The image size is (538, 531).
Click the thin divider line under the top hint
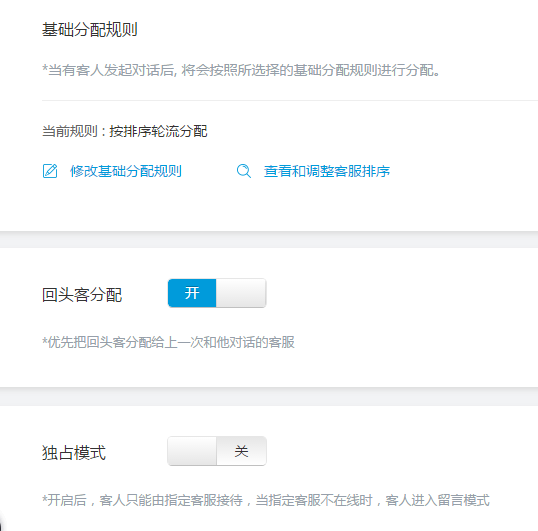[x=290, y=101]
